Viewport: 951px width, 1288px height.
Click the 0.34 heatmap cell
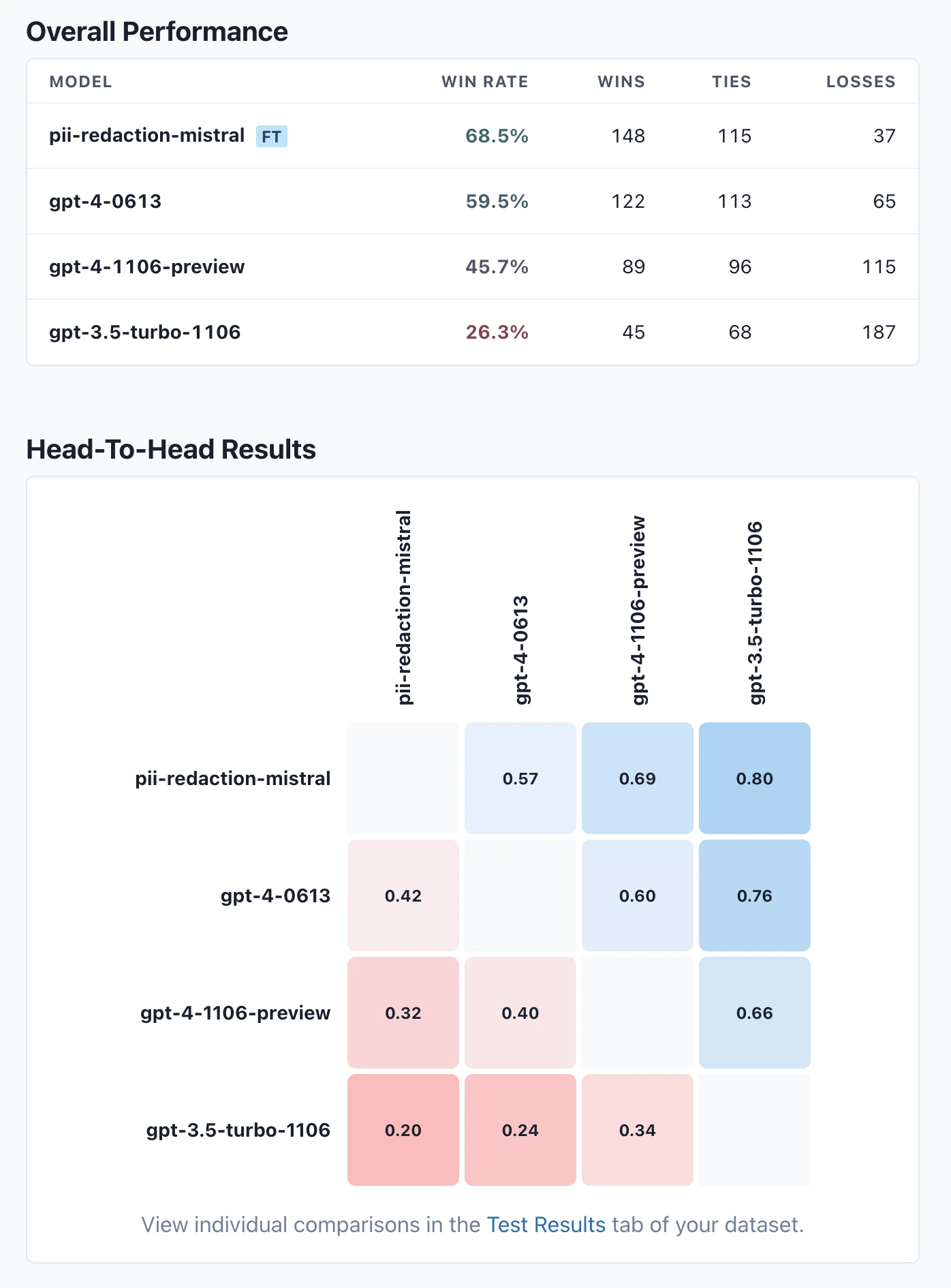pos(638,1130)
